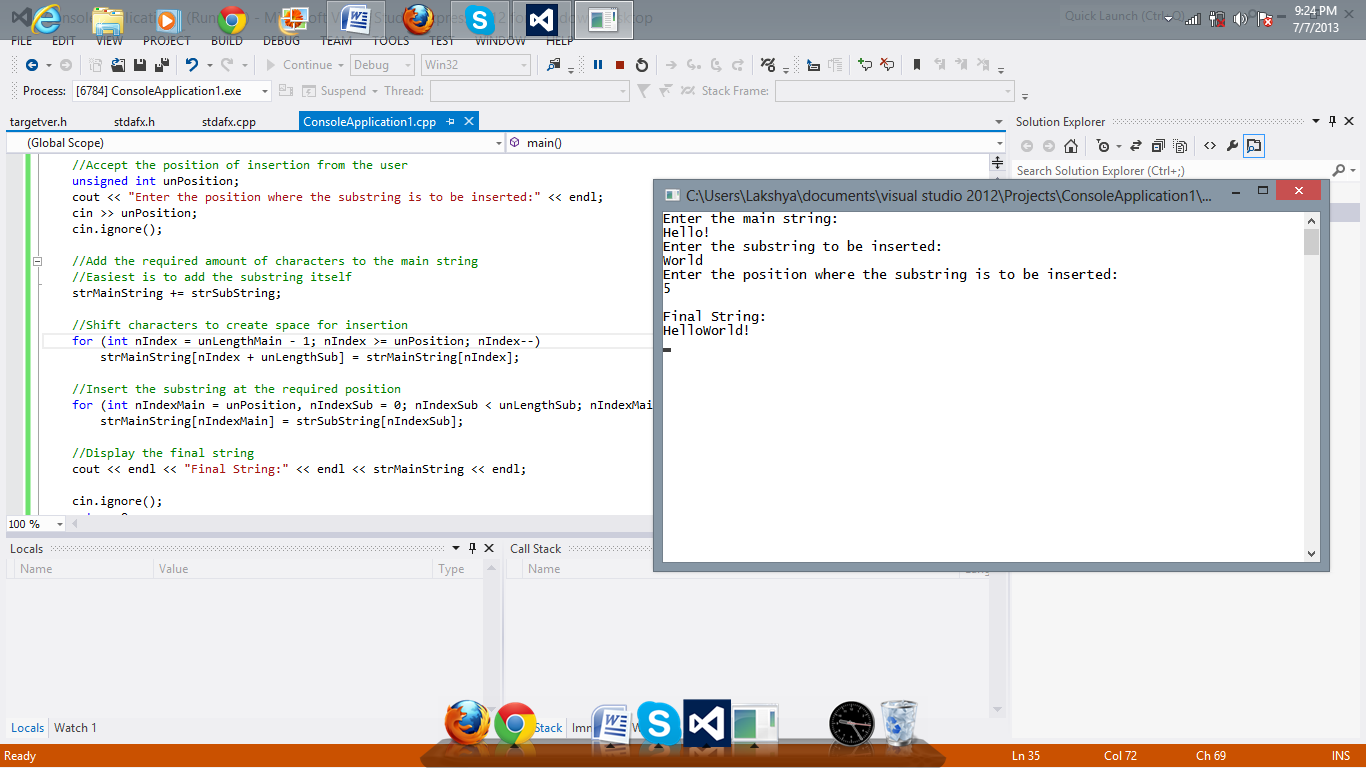Click the Undo arrow icon
This screenshot has width=1366, height=768.
click(191, 65)
